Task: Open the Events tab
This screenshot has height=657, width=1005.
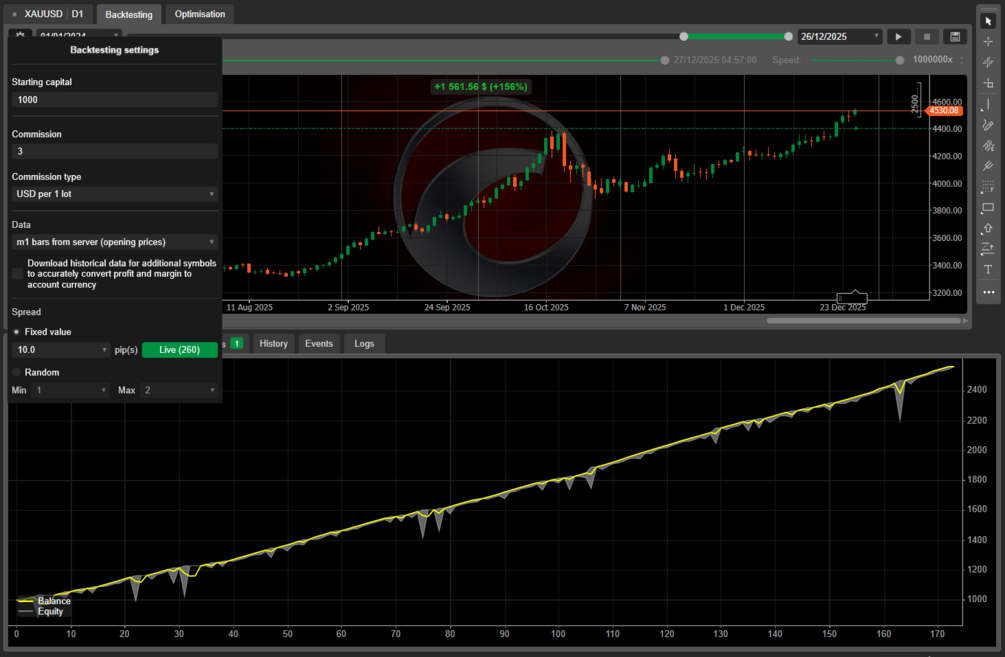Action: point(319,344)
